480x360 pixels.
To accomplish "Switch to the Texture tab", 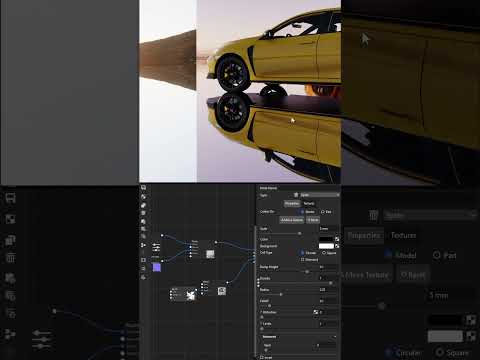I will (309, 203).
